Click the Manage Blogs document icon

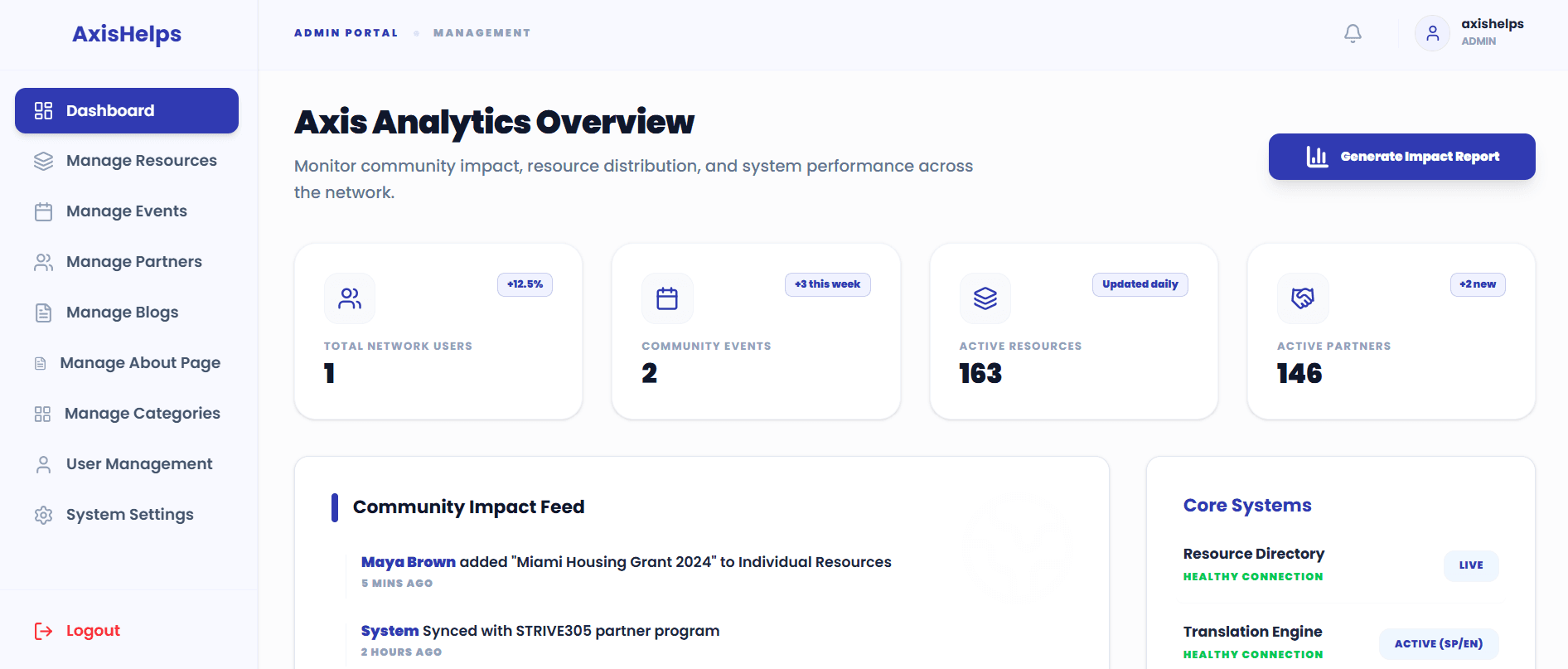point(43,313)
